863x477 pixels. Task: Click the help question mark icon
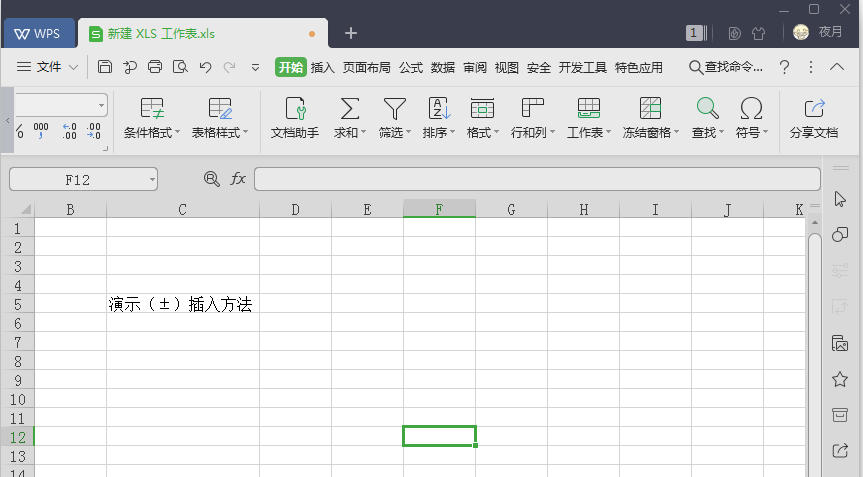pos(784,67)
